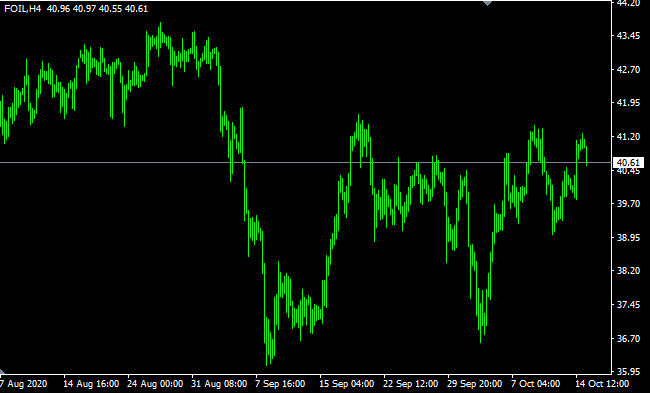Click the 31 Aug 08:00 time label
Screen dimensions: 650x393
click(219, 383)
